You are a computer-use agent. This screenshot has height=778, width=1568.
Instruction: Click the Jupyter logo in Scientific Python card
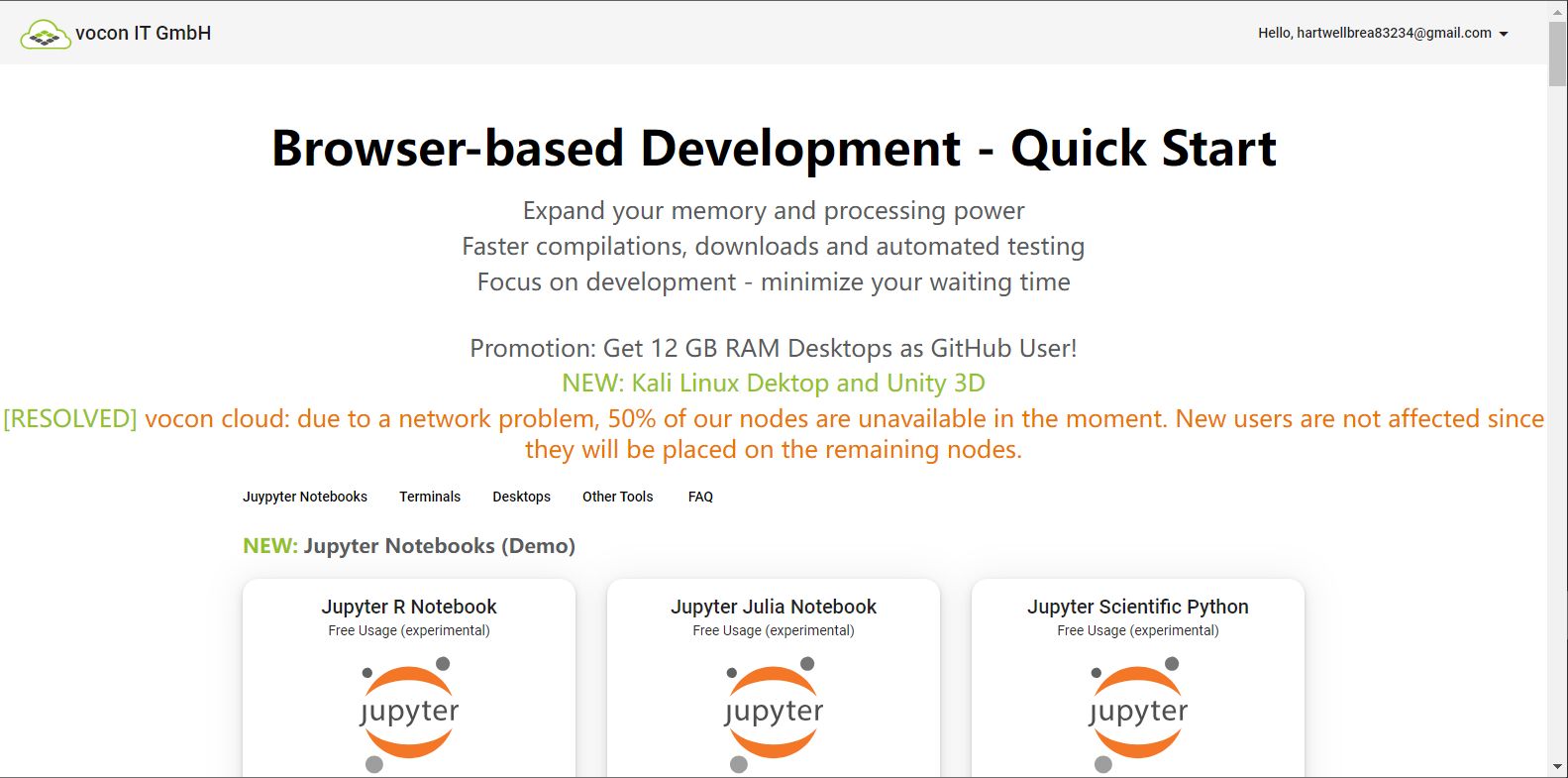1138,714
